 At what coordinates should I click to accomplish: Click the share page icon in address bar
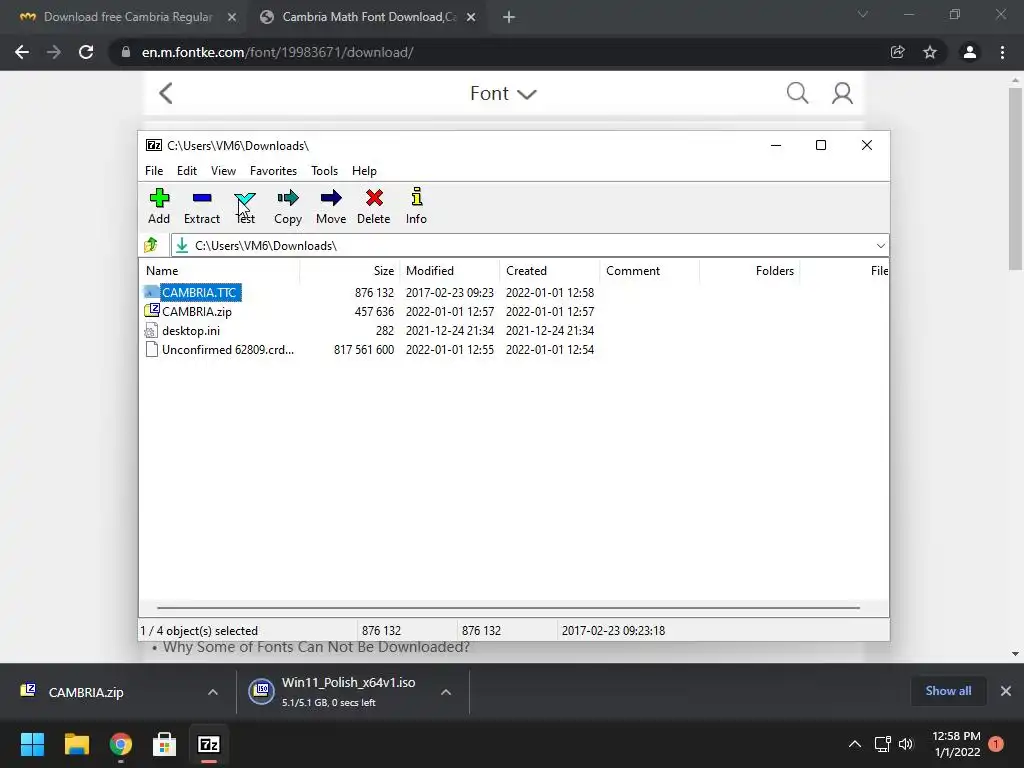(898, 52)
